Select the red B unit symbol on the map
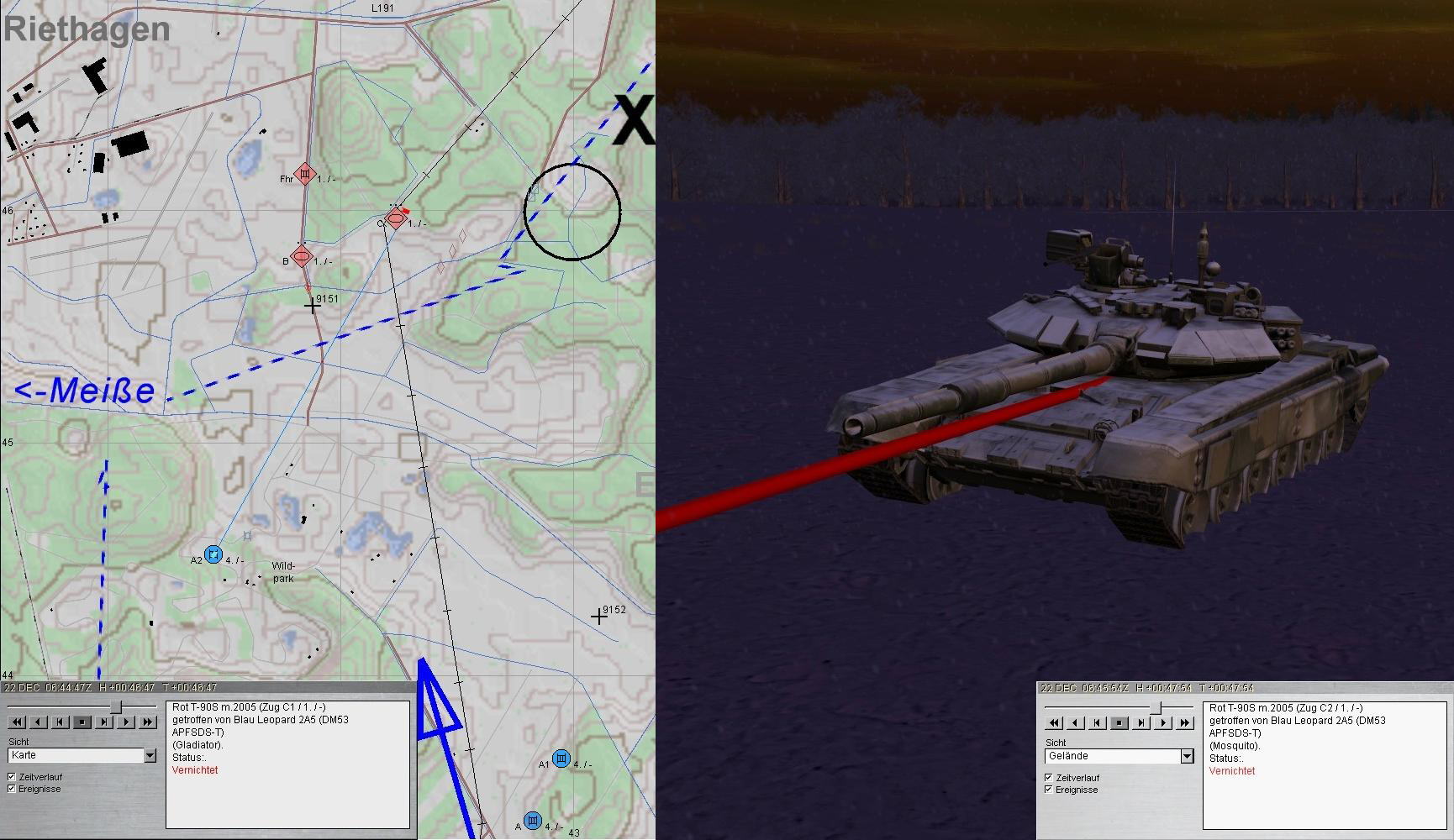1454x840 pixels. [301, 256]
